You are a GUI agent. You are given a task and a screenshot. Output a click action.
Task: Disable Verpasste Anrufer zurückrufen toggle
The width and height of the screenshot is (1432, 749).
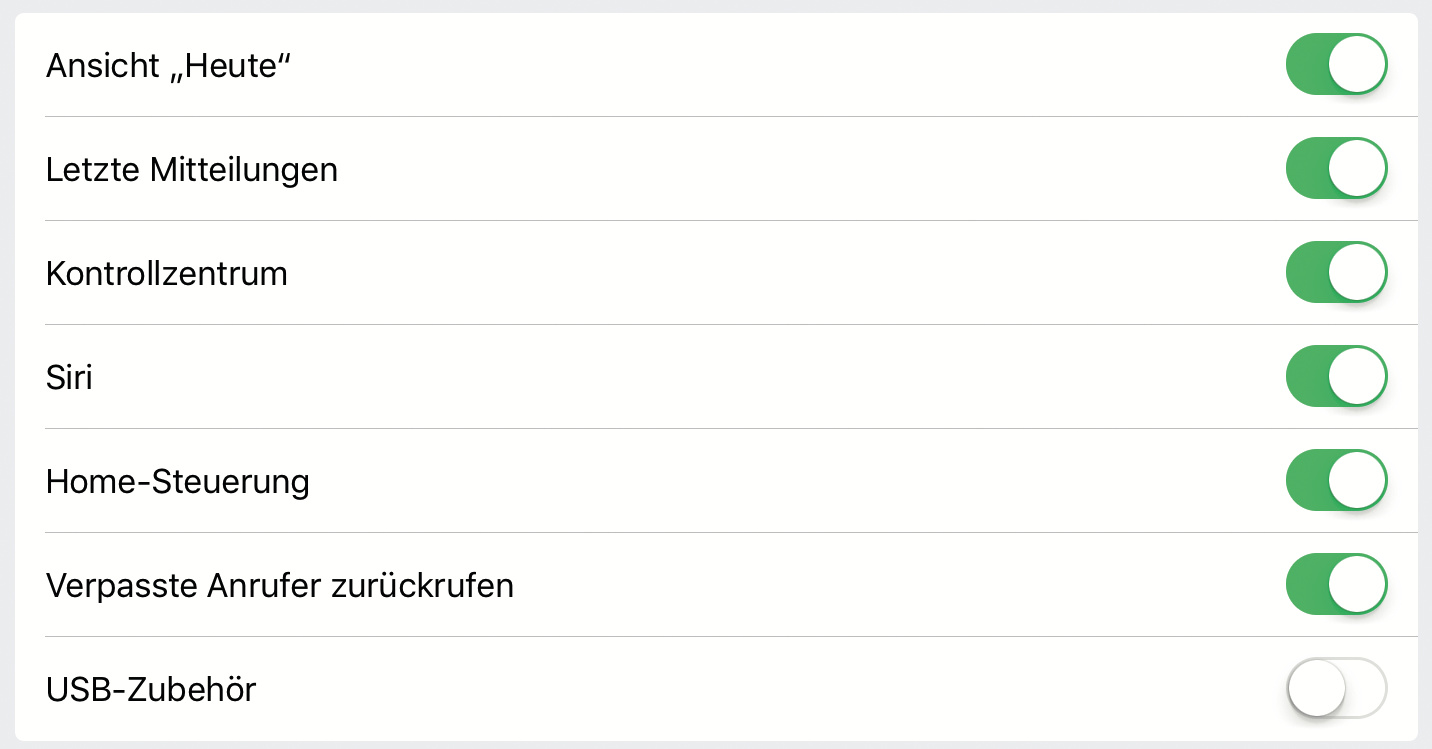coord(1336,585)
